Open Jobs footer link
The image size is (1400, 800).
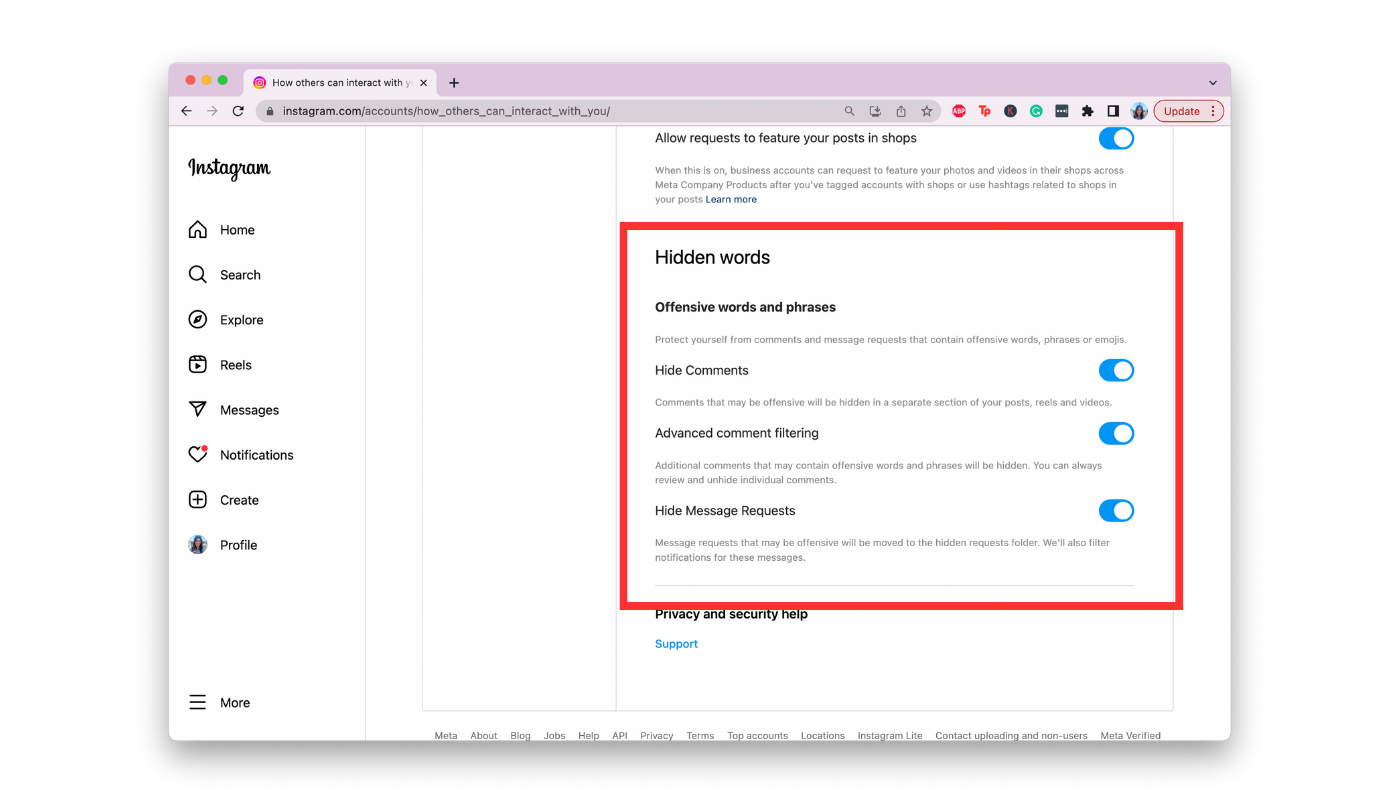pyautogui.click(x=555, y=735)
